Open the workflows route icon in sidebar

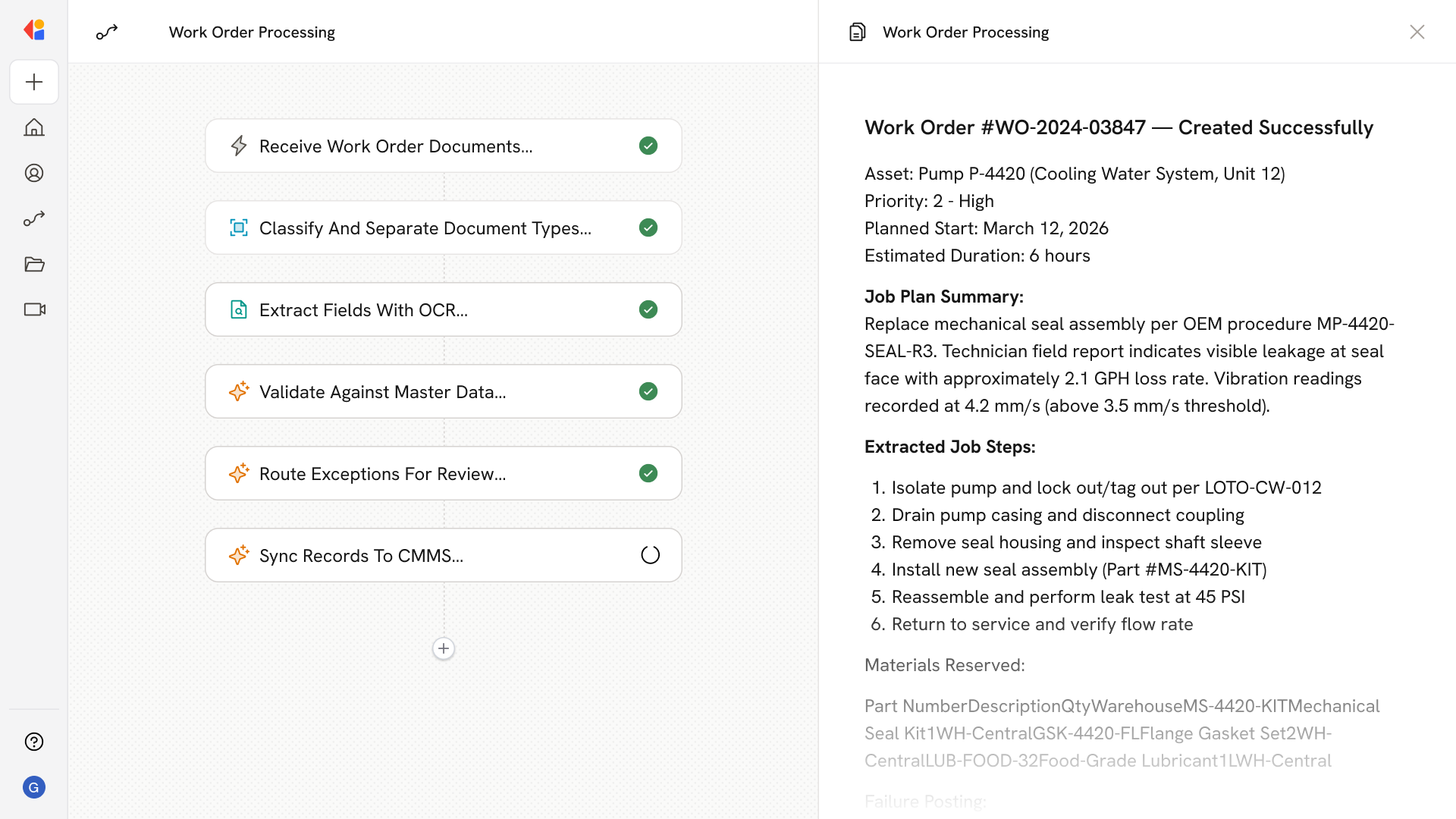click(34, 218)
